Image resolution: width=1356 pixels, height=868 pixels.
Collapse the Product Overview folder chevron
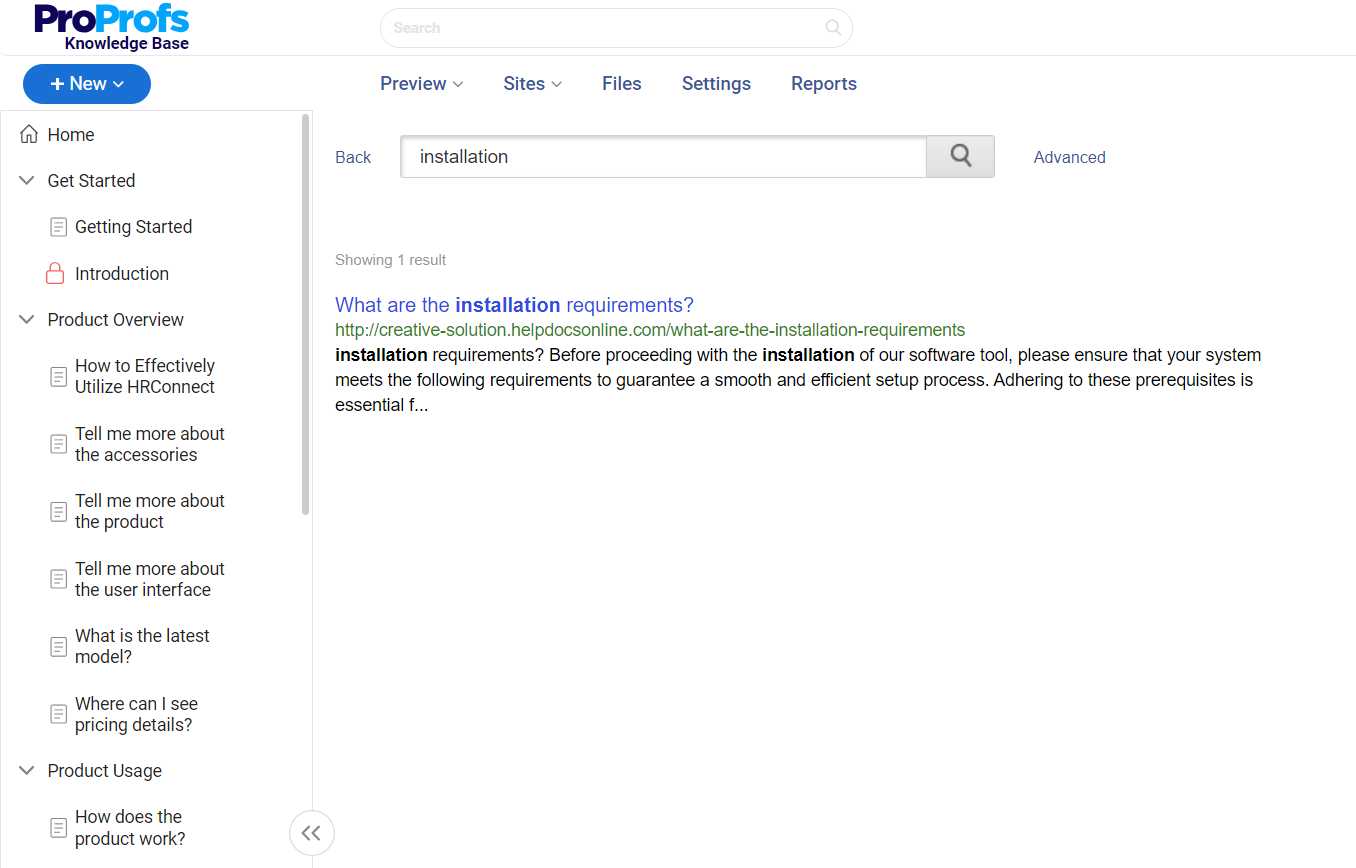27,319
